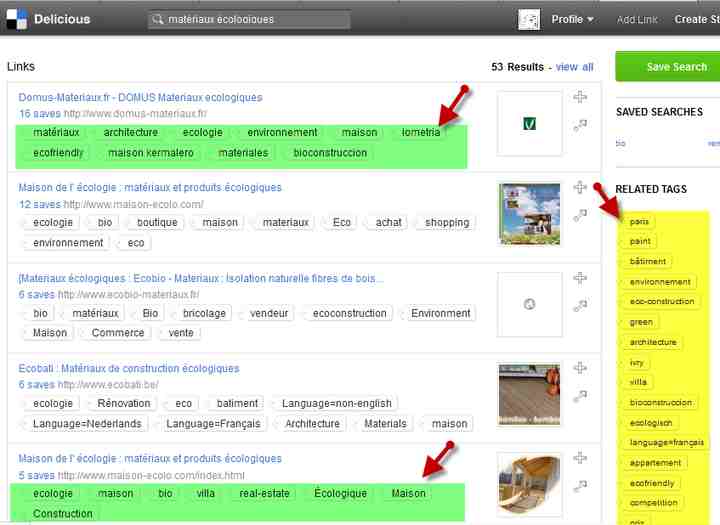Open the Domus-Materiaux.fr link title
Viewport: 720px width, 525px height.
[x=141, y=97]
